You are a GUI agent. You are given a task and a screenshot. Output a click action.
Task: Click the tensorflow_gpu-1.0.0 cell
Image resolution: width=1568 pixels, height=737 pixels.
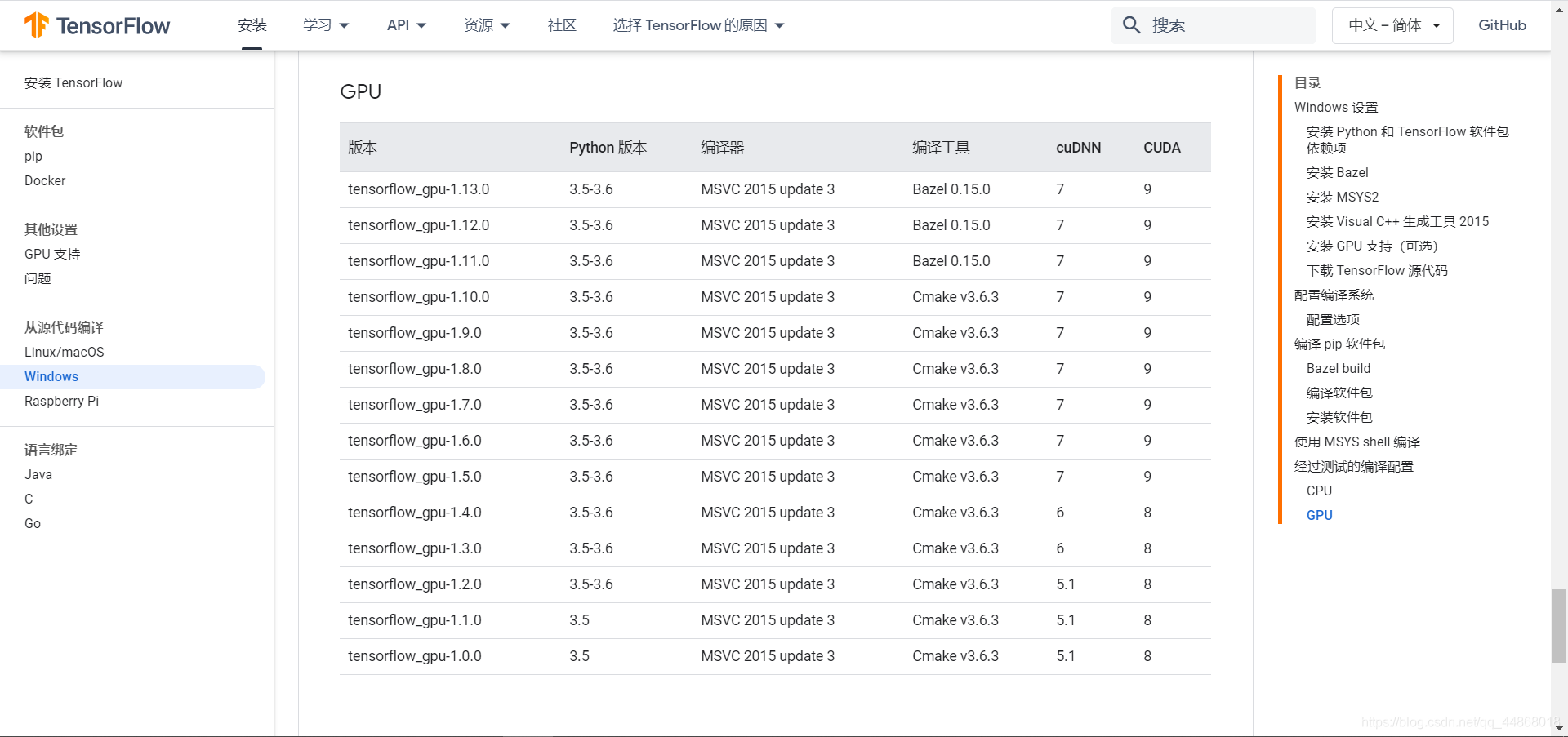coord(415,656)
